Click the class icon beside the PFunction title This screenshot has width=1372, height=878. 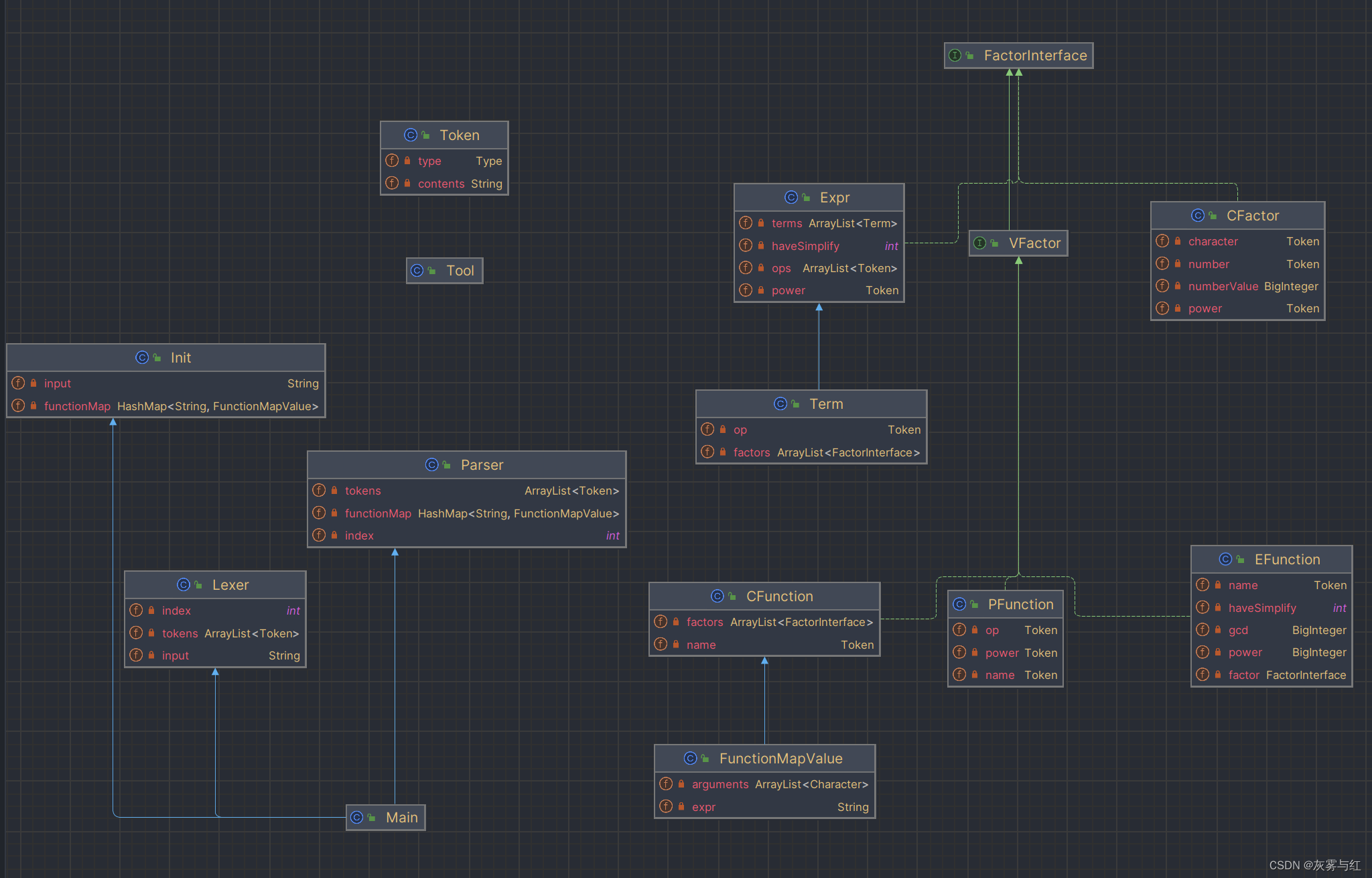(959, 605)
